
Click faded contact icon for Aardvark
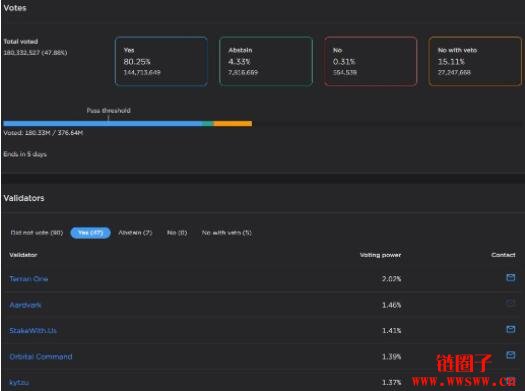click(x=510, y=303)
